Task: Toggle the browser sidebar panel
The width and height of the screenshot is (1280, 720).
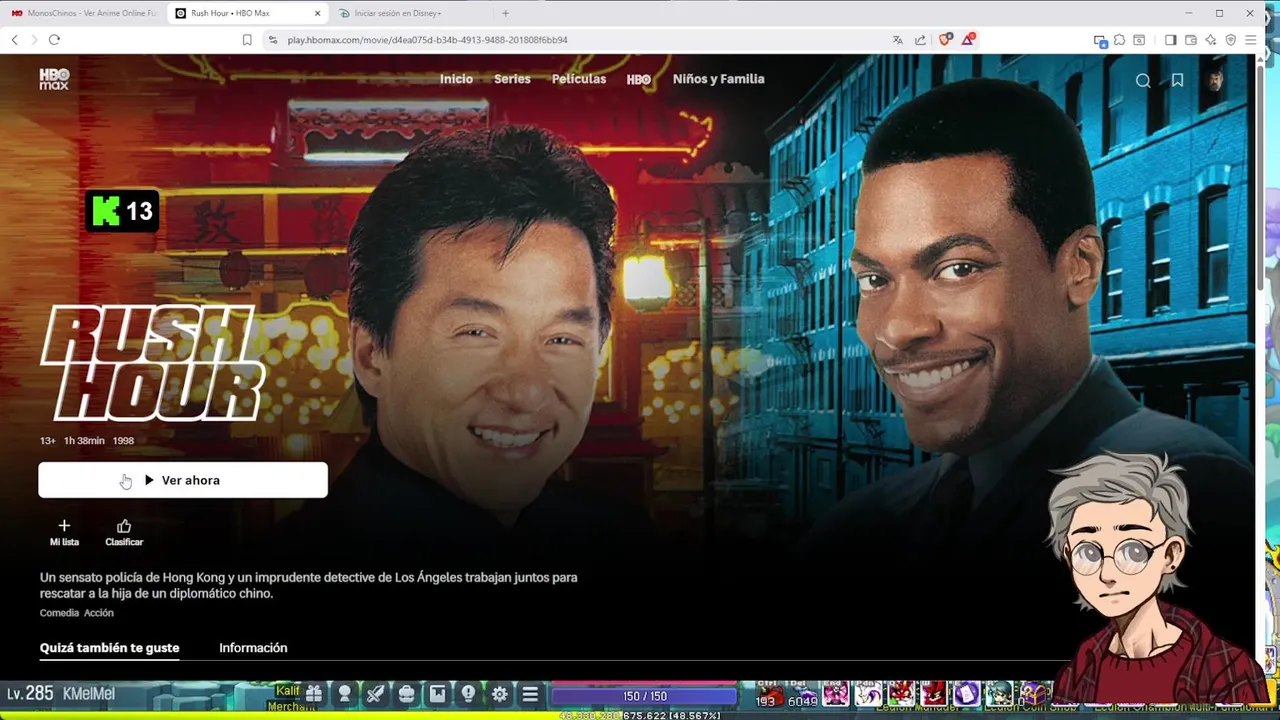Action: [1170, 40]
